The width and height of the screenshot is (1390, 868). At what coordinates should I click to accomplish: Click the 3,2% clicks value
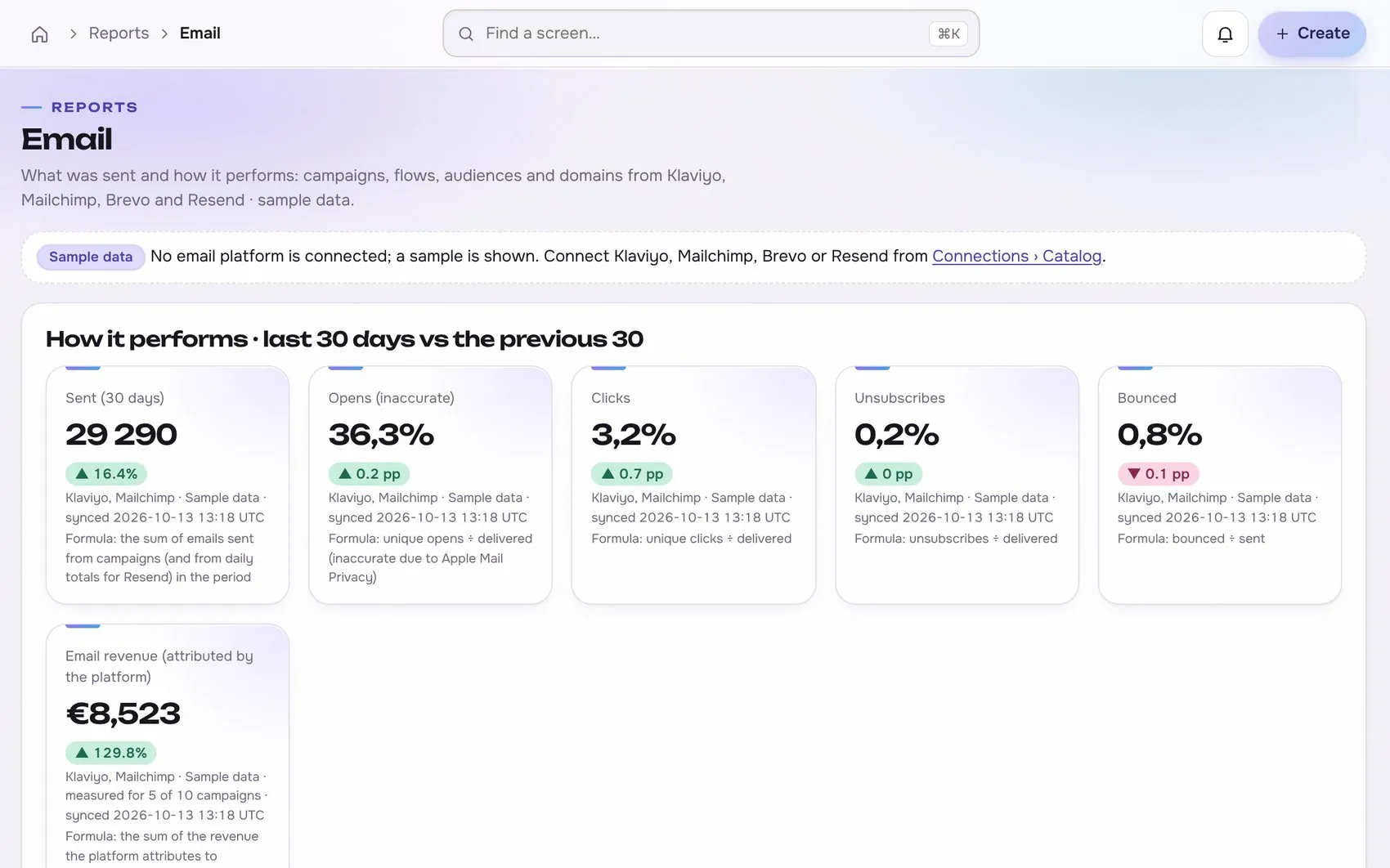(x=634, y=434)
